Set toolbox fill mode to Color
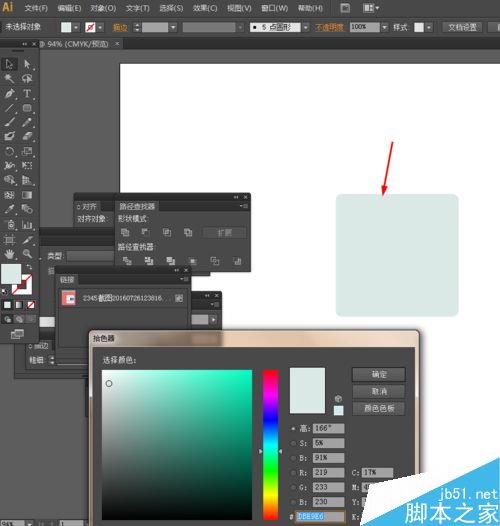 click(x=7, y=305)
